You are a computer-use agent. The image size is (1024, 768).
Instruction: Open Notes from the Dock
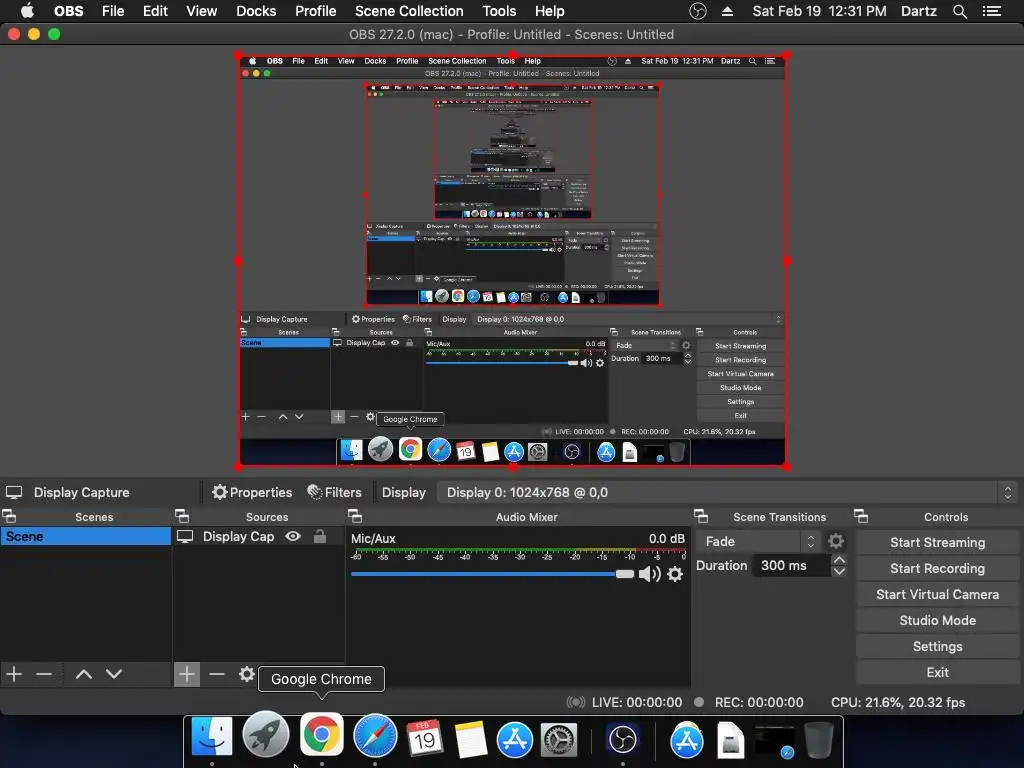tap(471, 739)
